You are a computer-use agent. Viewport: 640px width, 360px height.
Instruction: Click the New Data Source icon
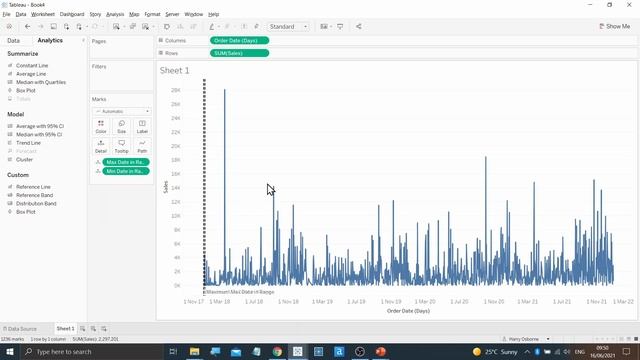click(x=67, y=27)
